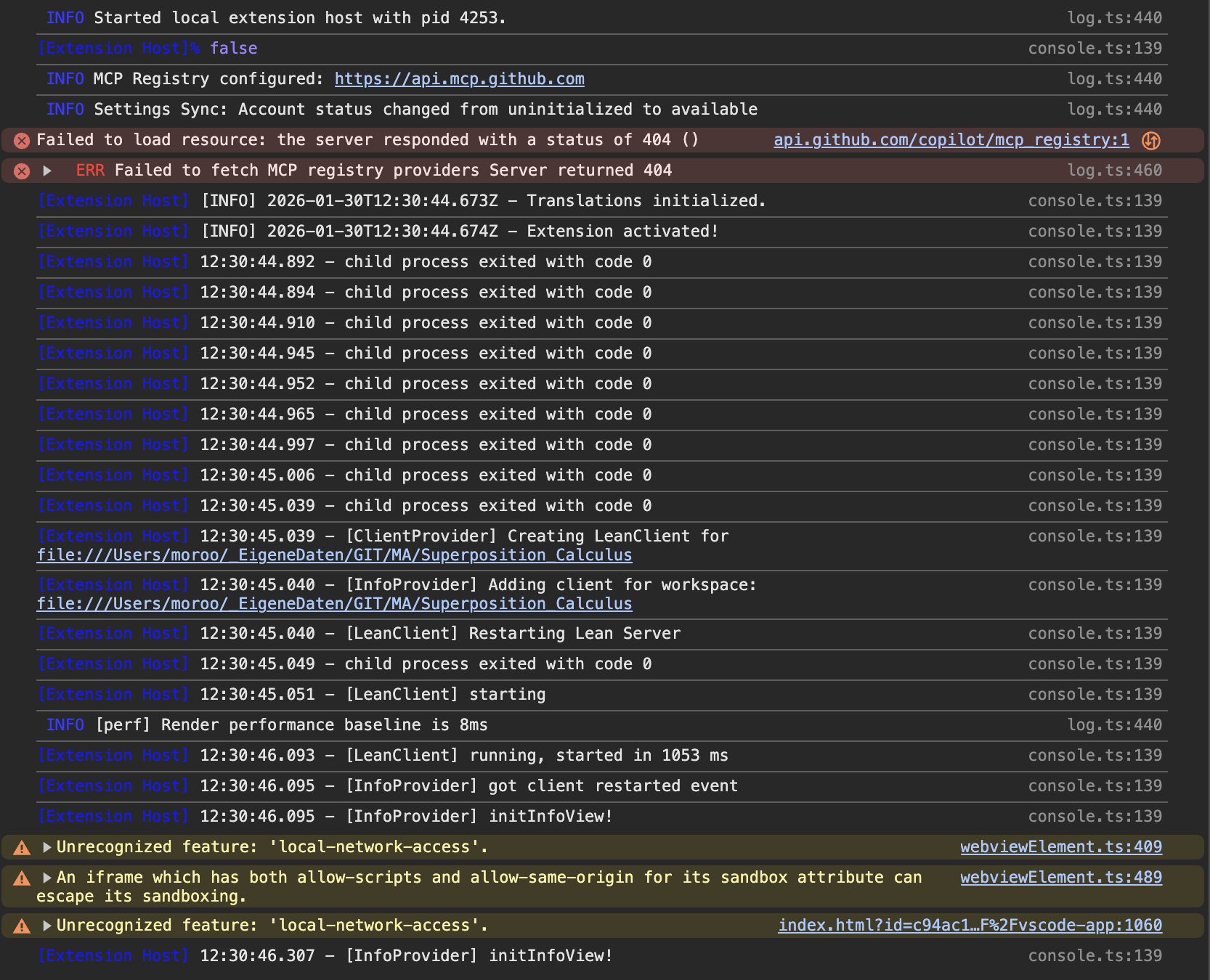Click the log.ts:460 source reference

[x=1114, y=171]
